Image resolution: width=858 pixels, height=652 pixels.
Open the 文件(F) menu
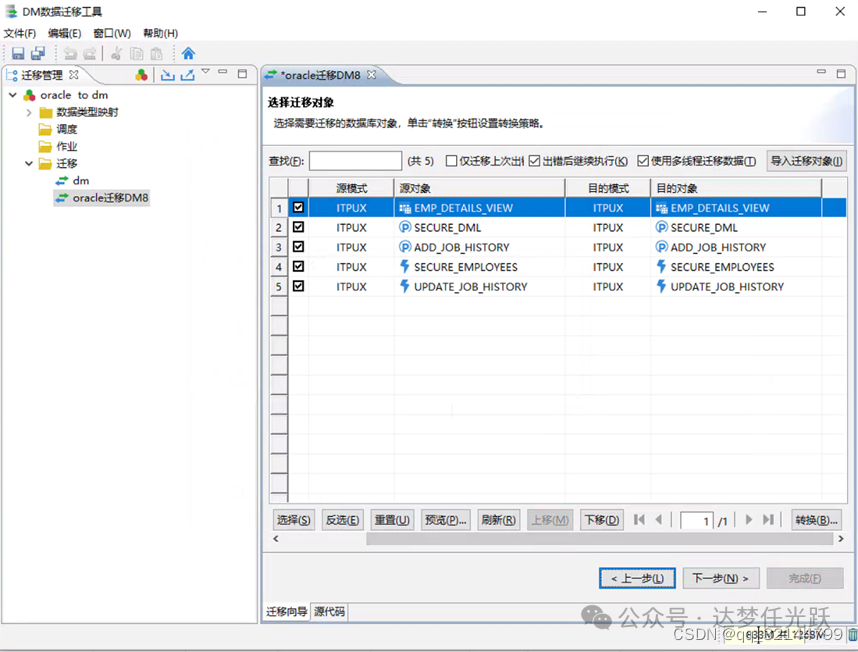[20, 33]
